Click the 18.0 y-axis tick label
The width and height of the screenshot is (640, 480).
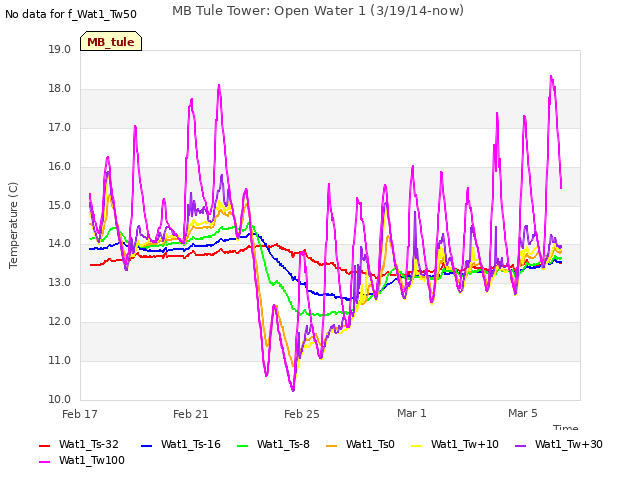pyautogui.click(x=60, y=89)
